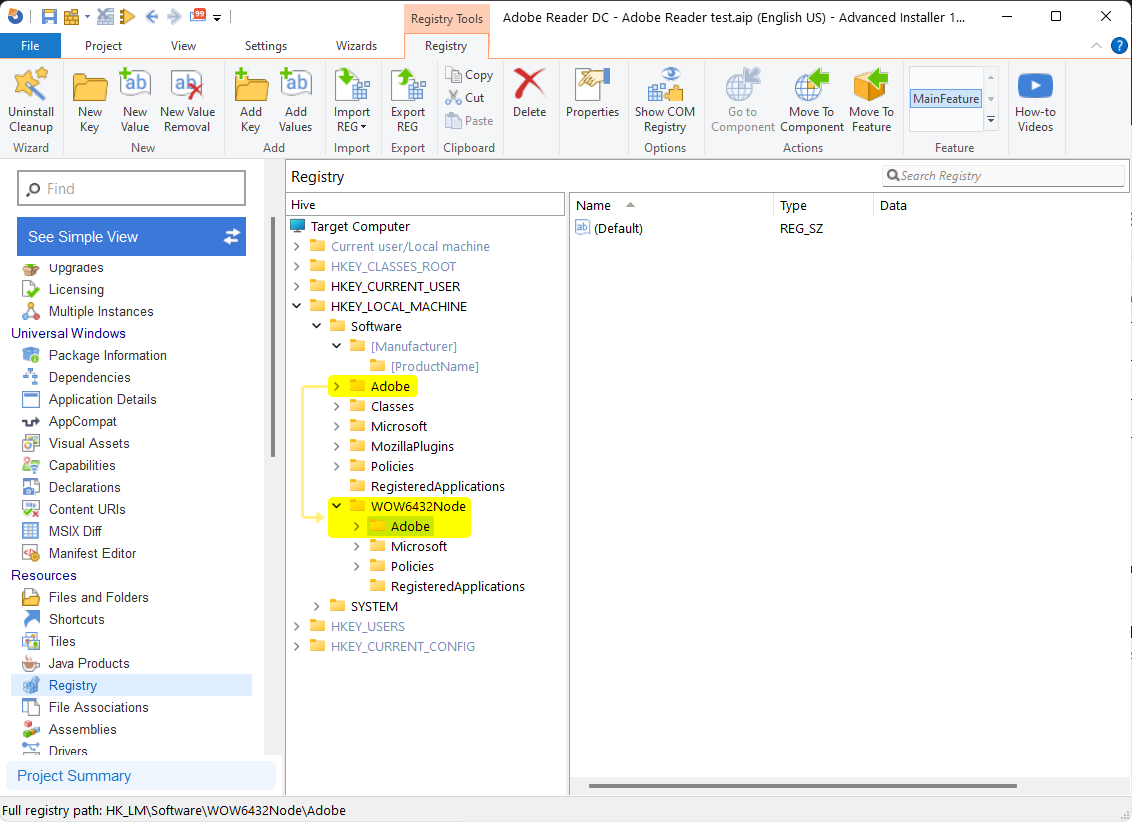
Task: Click the Add Key ribbon button
Action: tap(251, 100)
